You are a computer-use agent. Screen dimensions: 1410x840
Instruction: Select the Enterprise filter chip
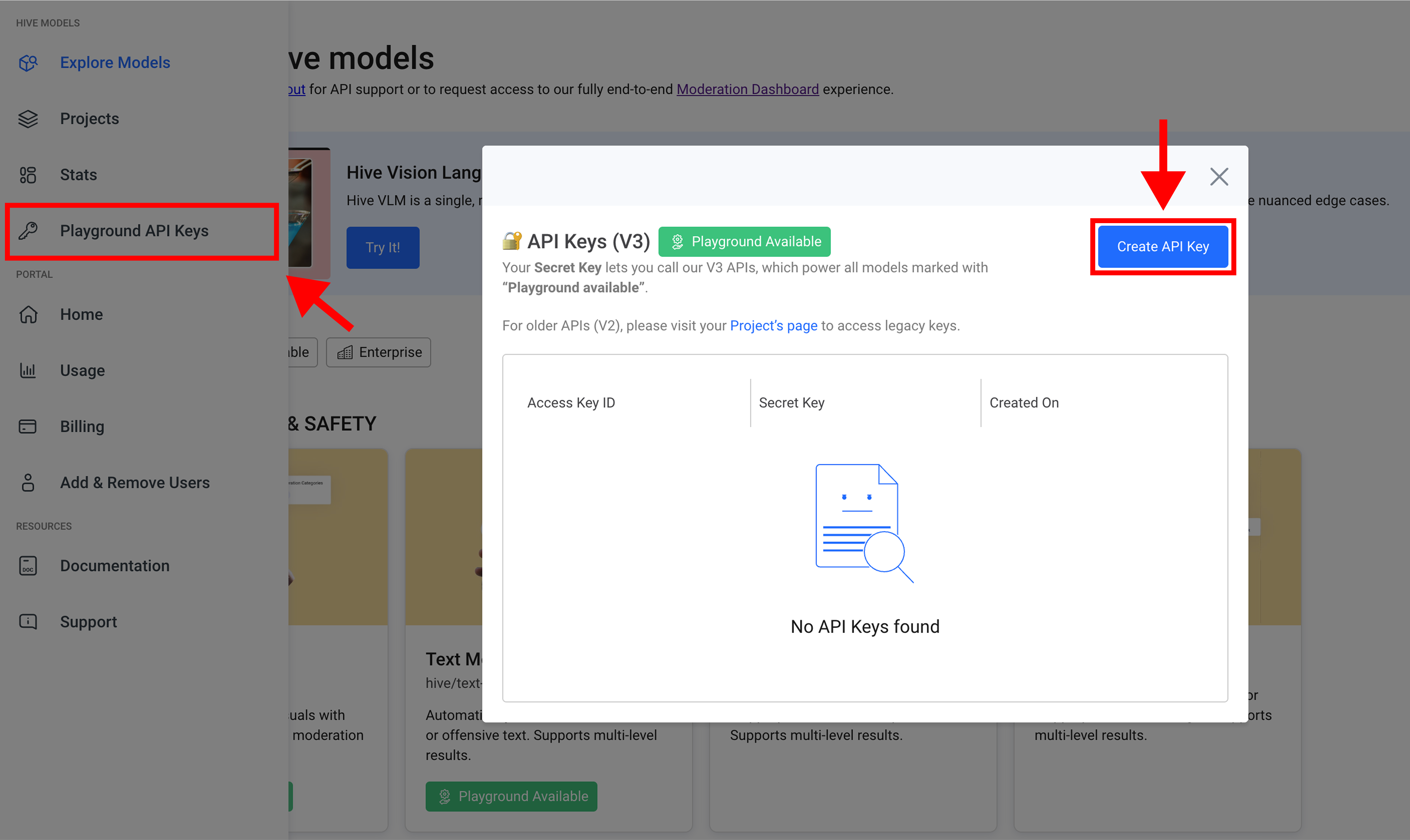click(x=378, y=353)
